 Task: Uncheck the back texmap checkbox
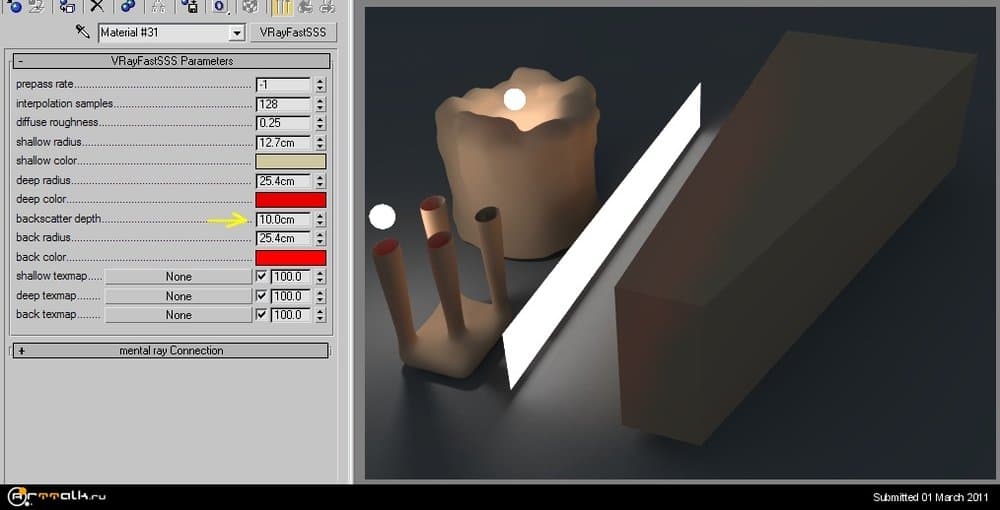coord(261,315)
